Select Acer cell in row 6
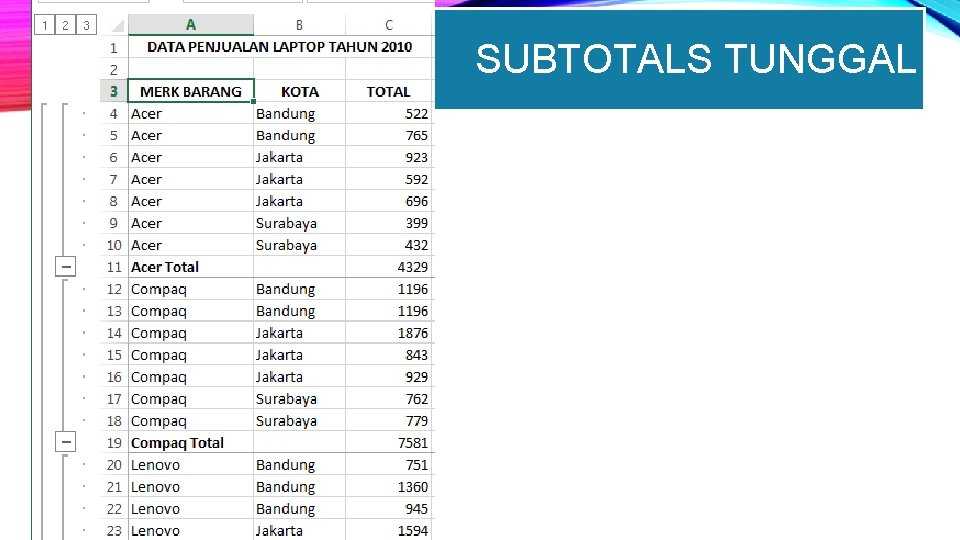 (x=191, y=157)
